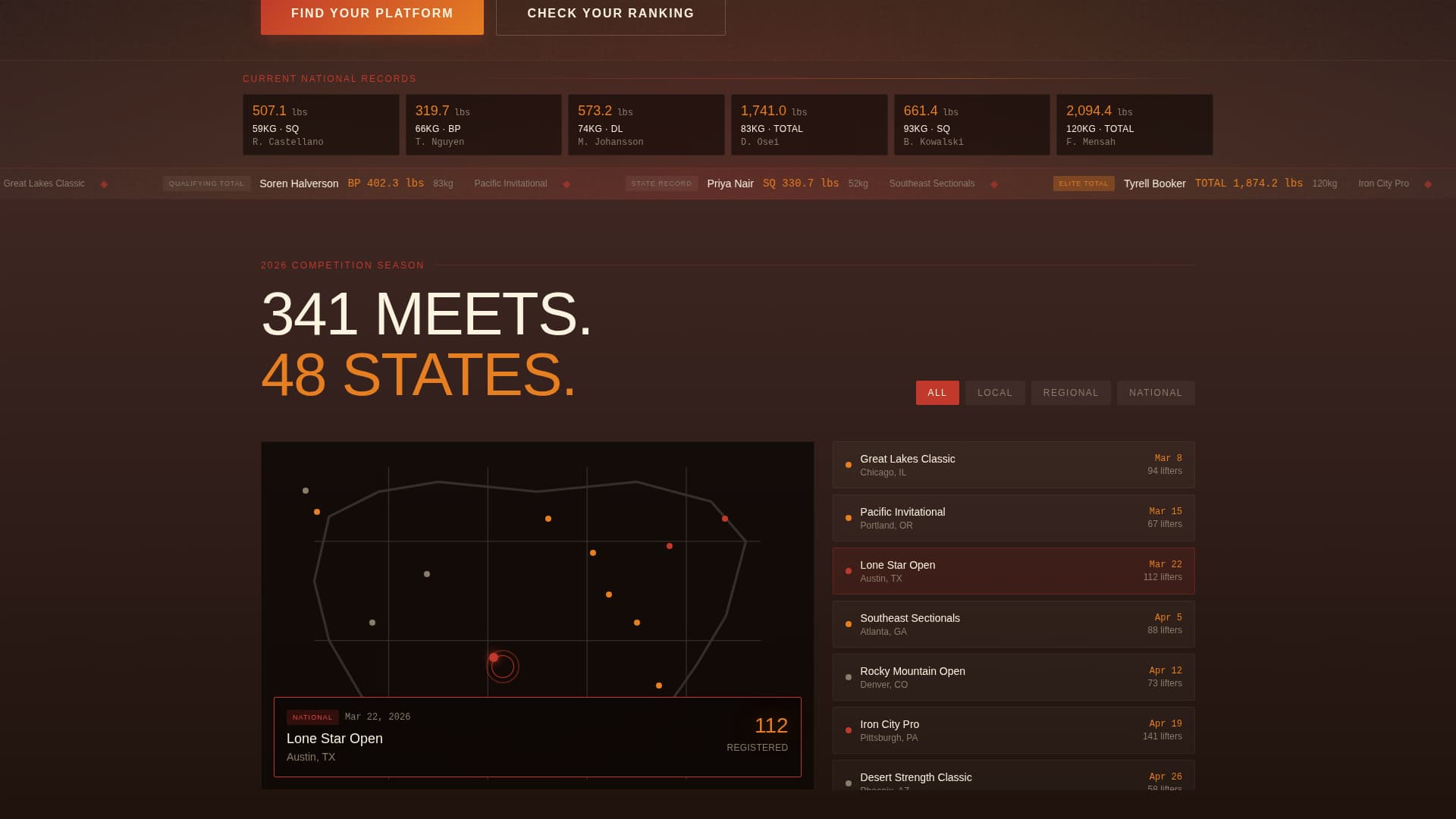
Task: Click the Mar 8 date in meet list
Action: (1168, 458)
